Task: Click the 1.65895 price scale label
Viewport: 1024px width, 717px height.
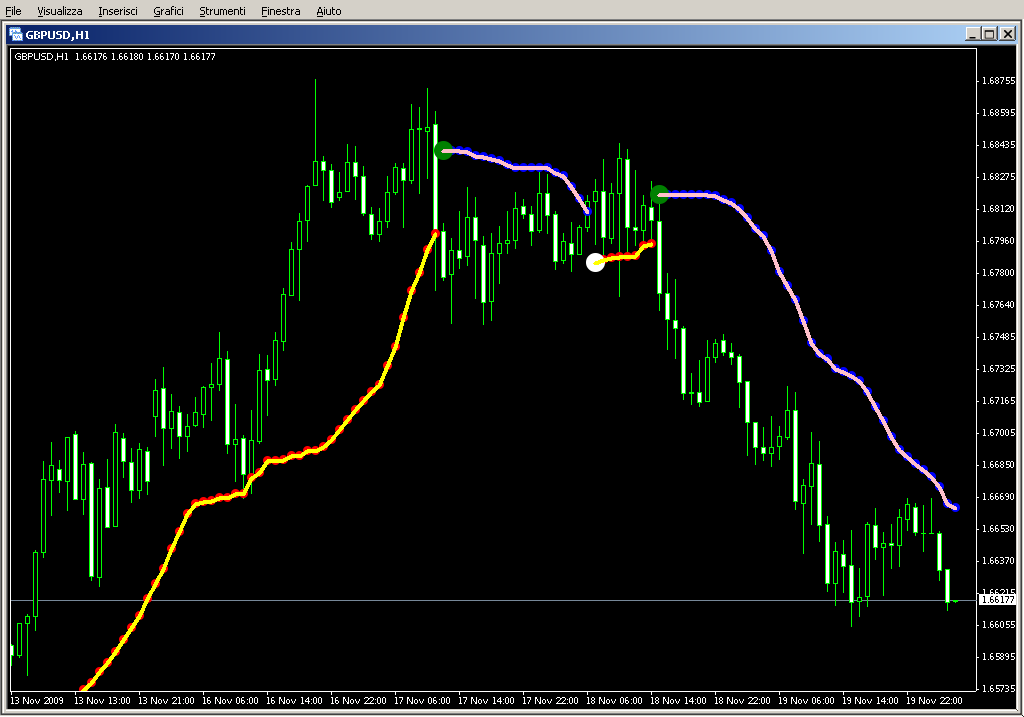Action: [999, 657]
